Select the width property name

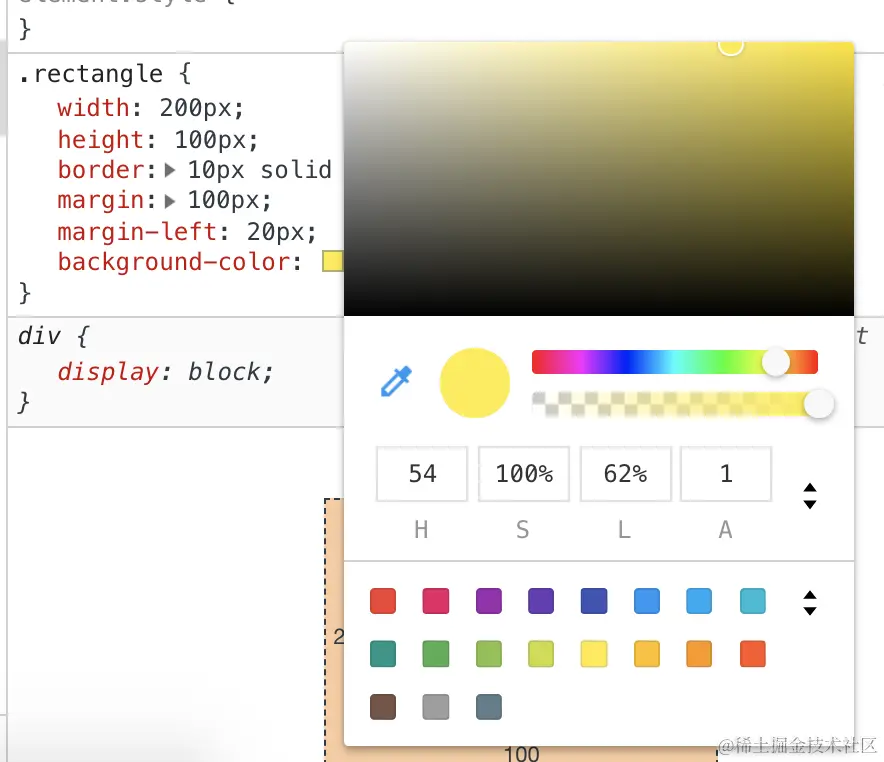pyautogui.click(x=93, y=108)
